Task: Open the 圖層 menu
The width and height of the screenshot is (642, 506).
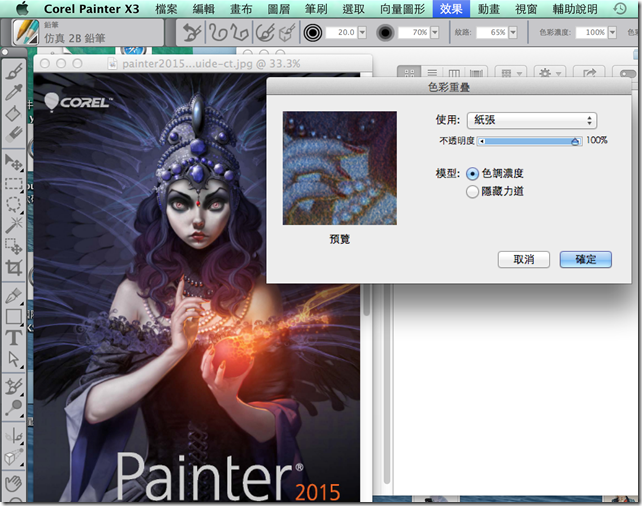Action: pos(278,9)
